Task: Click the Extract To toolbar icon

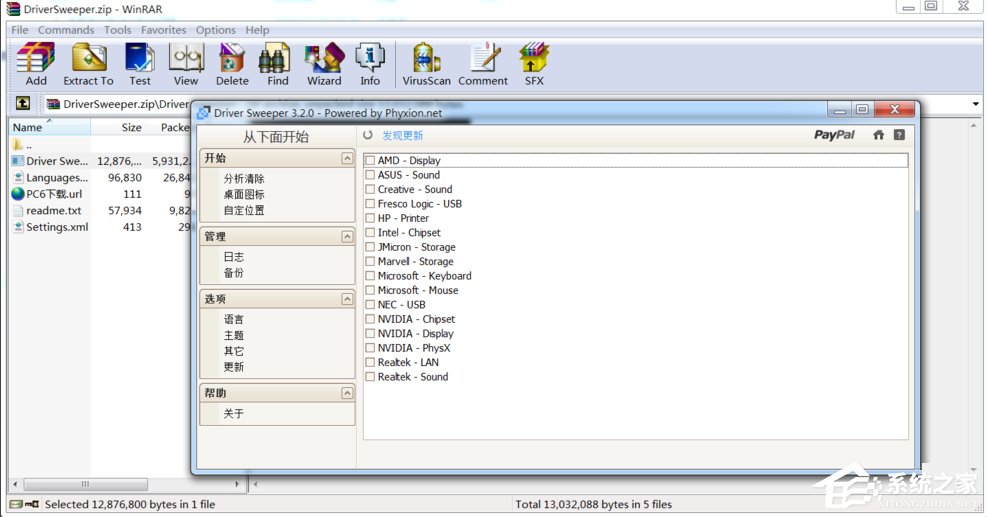Action: 88,63
